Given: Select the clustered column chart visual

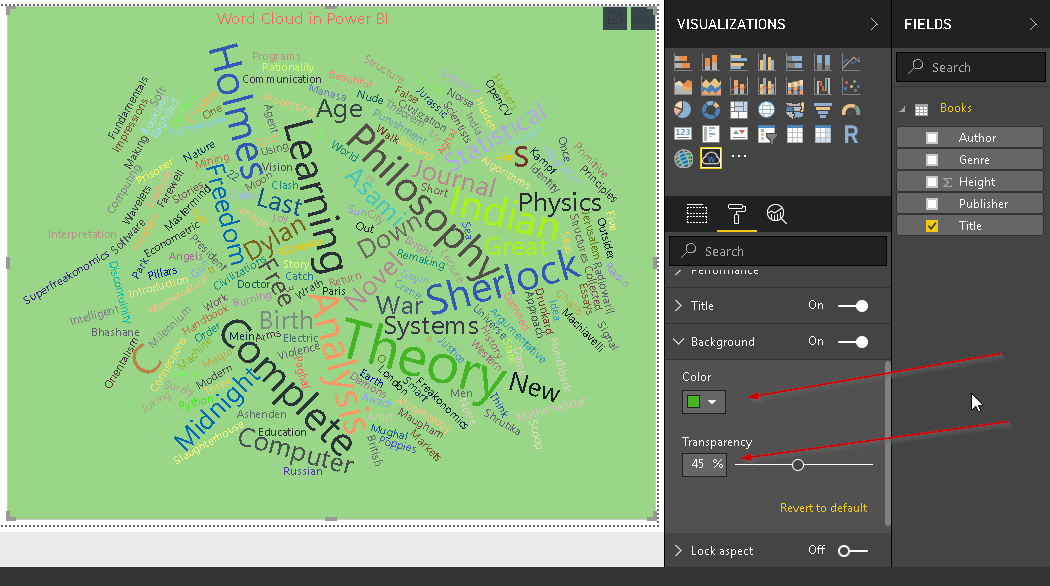Looking at the screenshot, I should click(x=767, y=62).
